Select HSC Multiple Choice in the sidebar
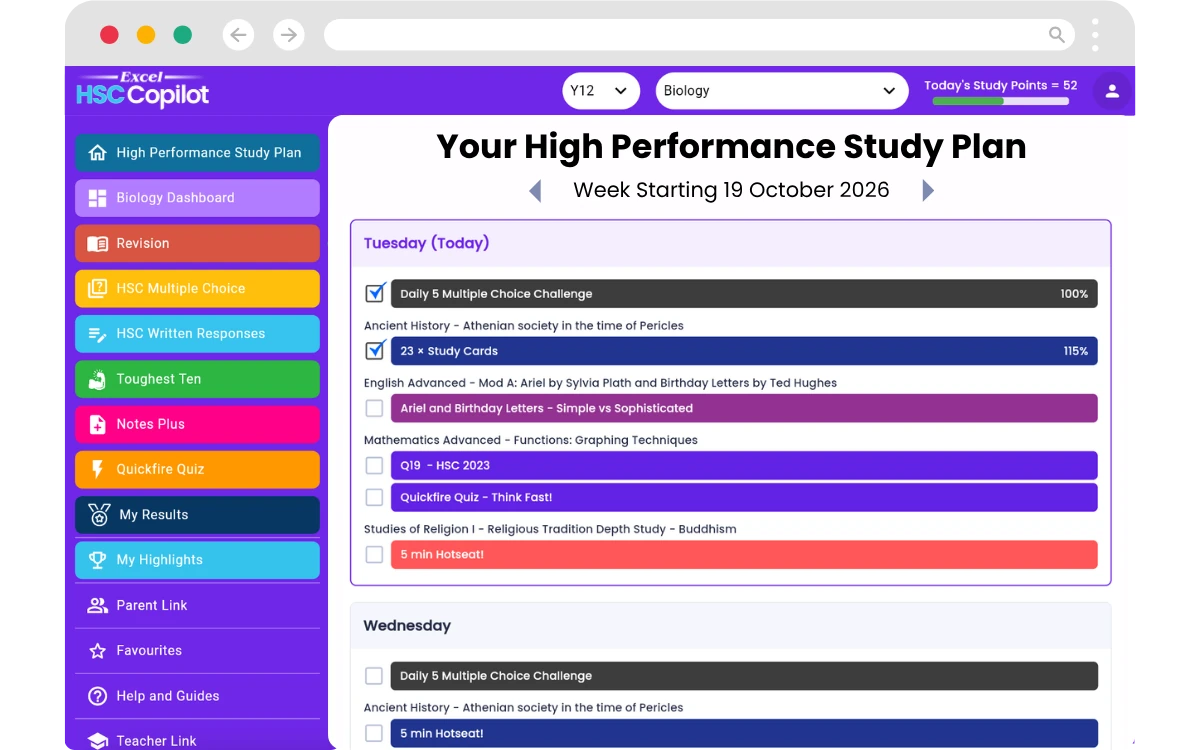 [197, 288]
